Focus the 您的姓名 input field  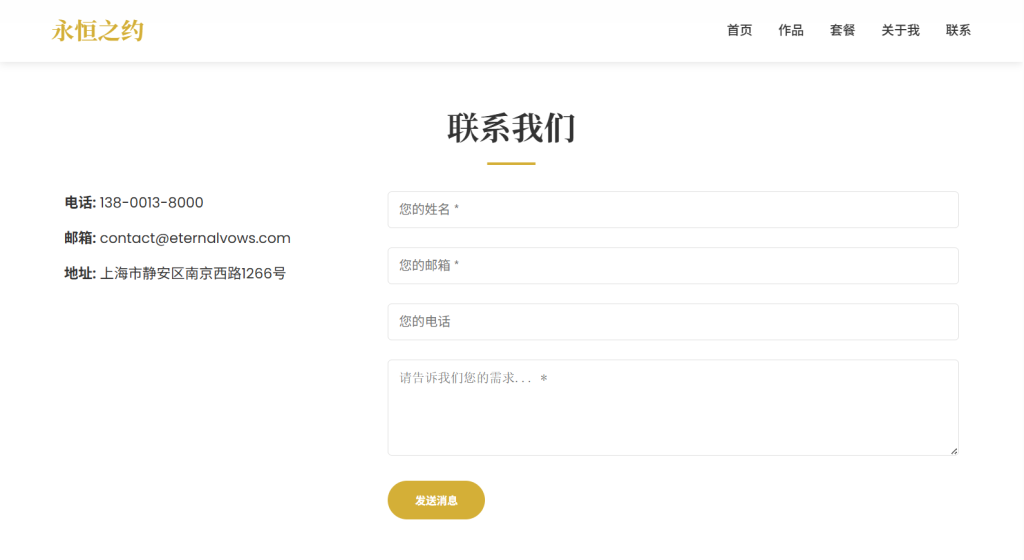point(672,210)
